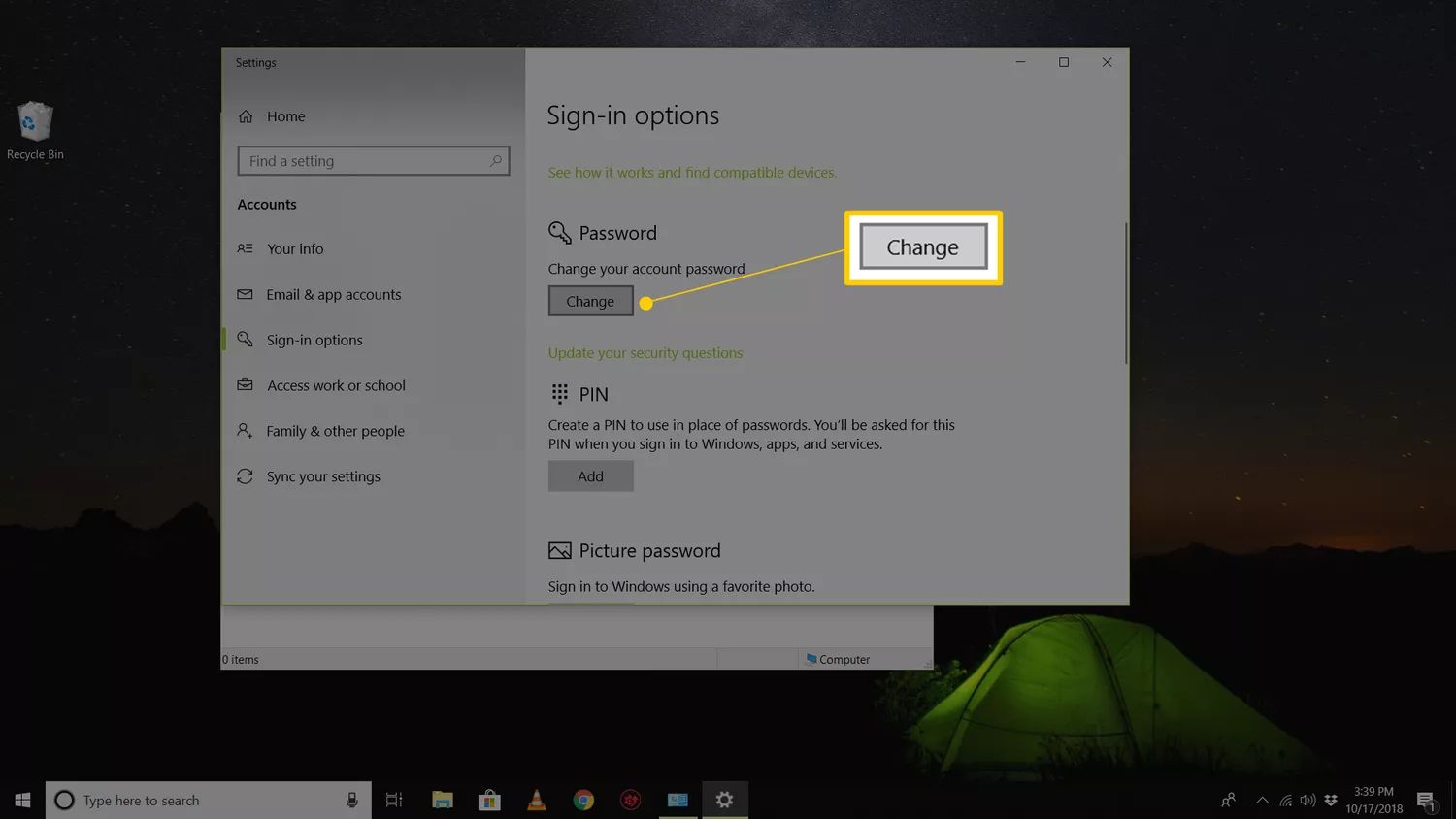Image resolution: width=1456 pixels, height=819 pixels.
Task: Click the Find a setting search box
Action: [x=374, y=161]
